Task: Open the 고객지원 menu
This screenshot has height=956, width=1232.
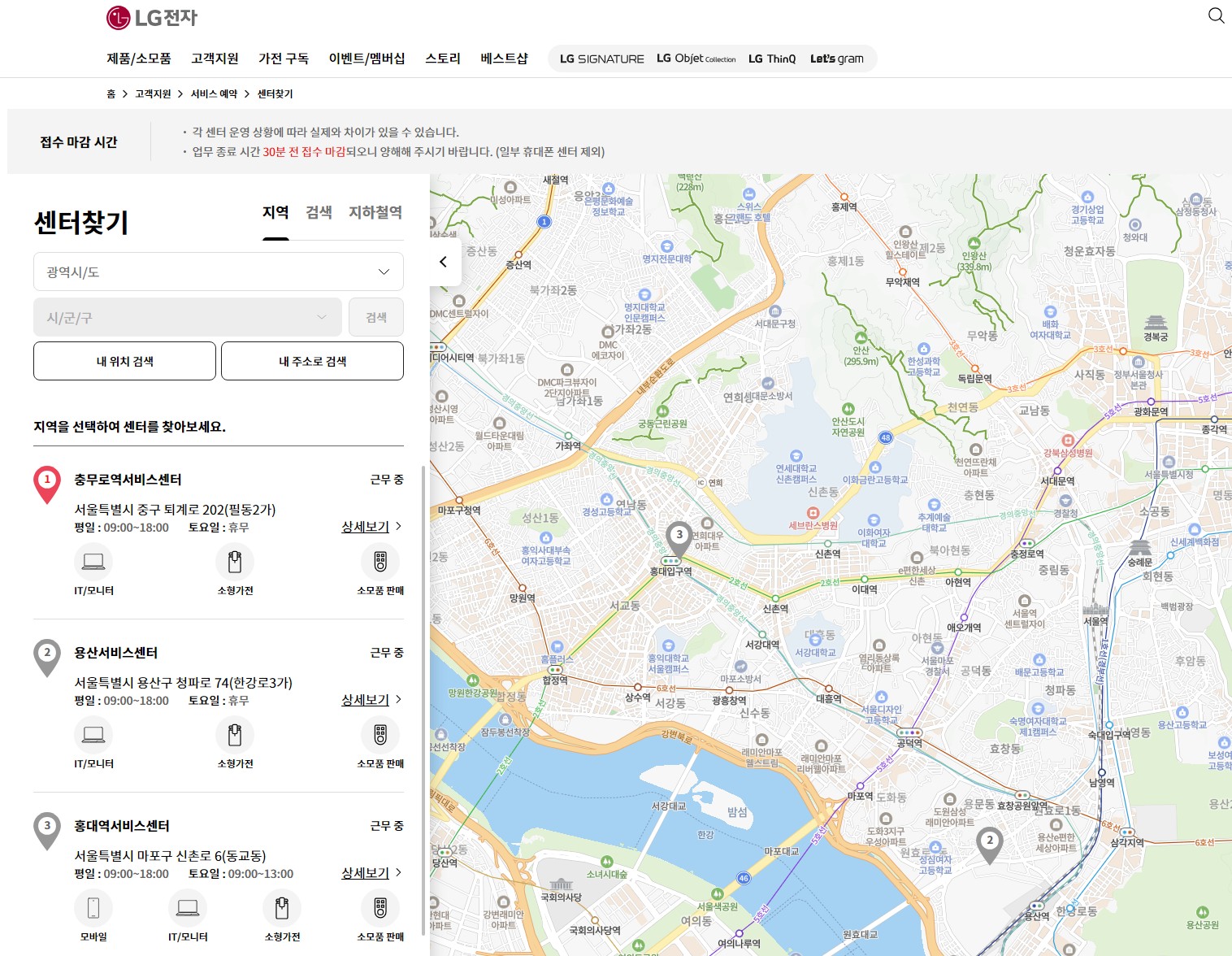Action: (214, 58)
